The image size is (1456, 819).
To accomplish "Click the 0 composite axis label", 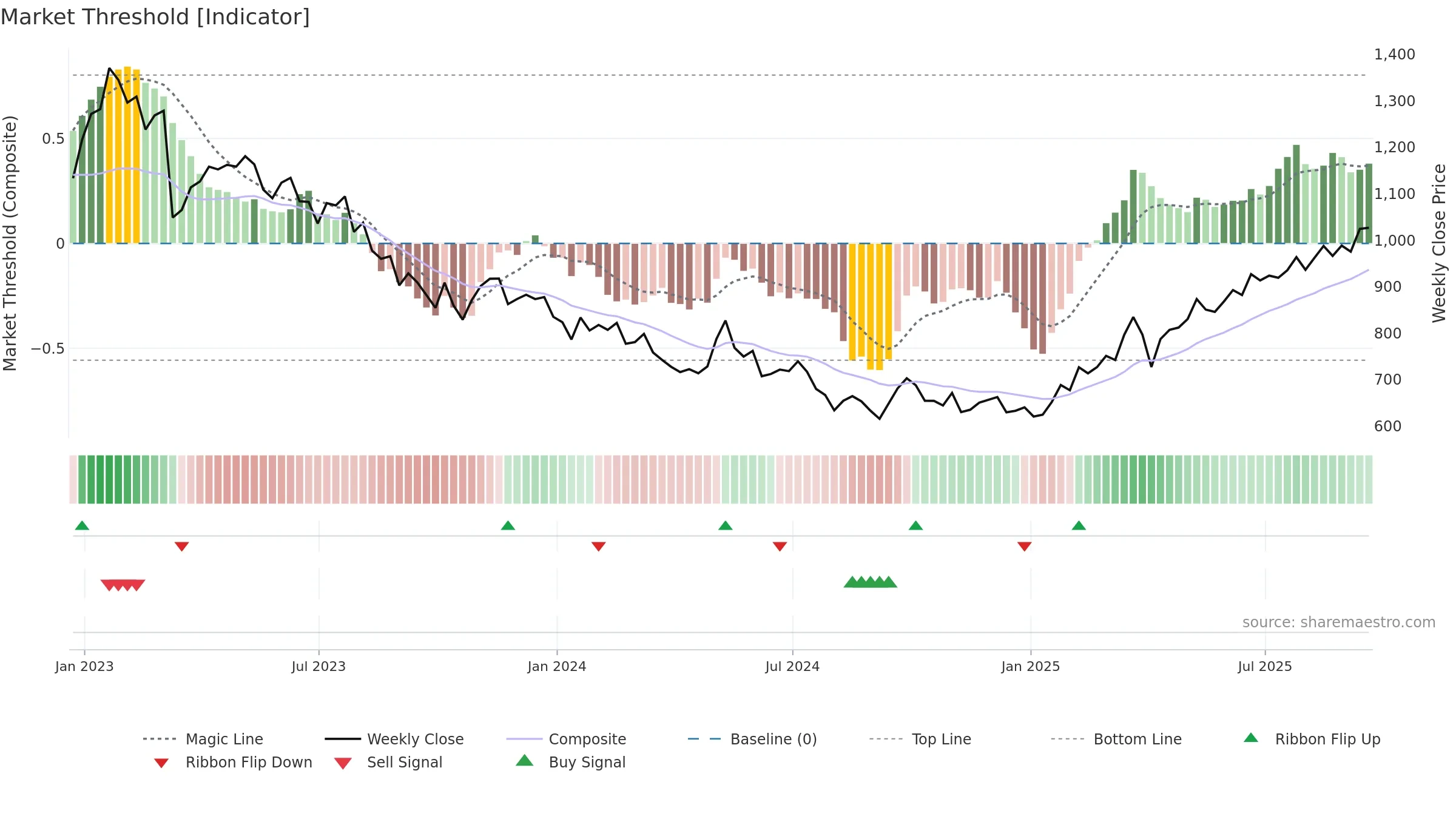I will point(60,244).
